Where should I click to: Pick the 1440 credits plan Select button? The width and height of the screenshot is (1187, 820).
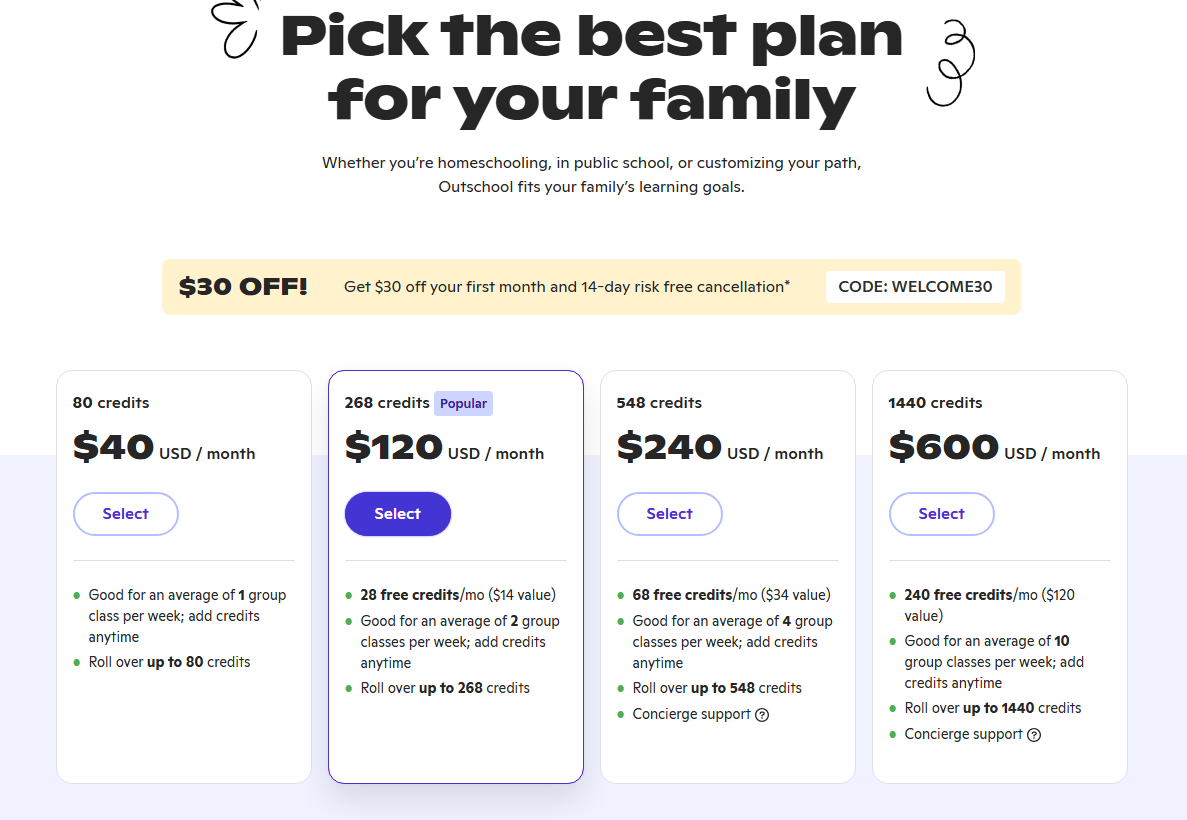[x=941, y=514]
